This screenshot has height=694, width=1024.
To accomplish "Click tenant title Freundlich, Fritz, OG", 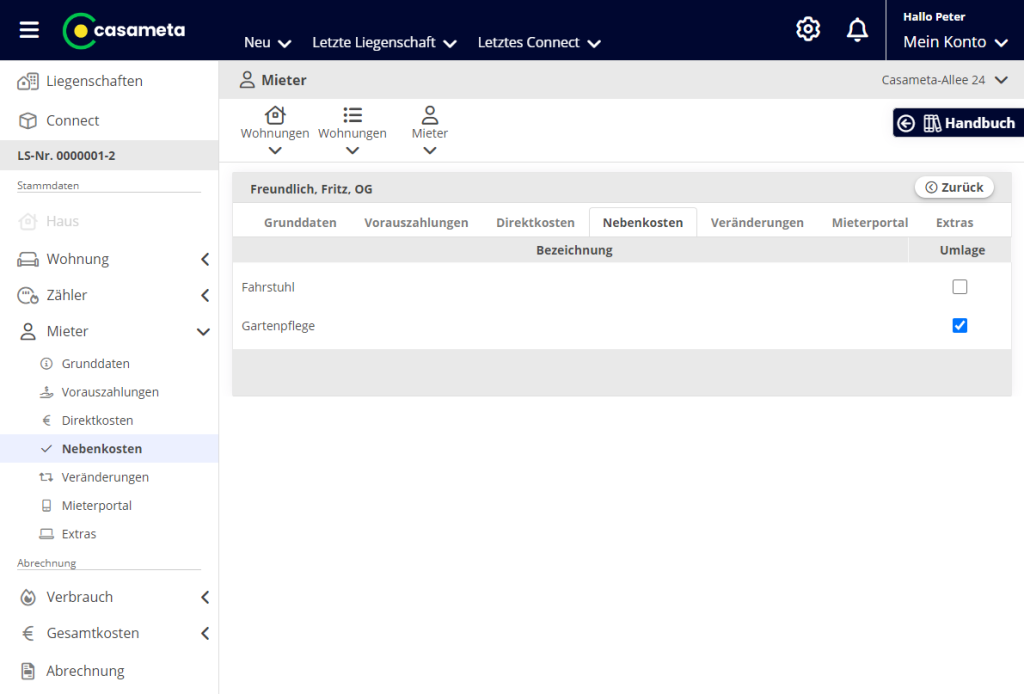I will (311, 189).
